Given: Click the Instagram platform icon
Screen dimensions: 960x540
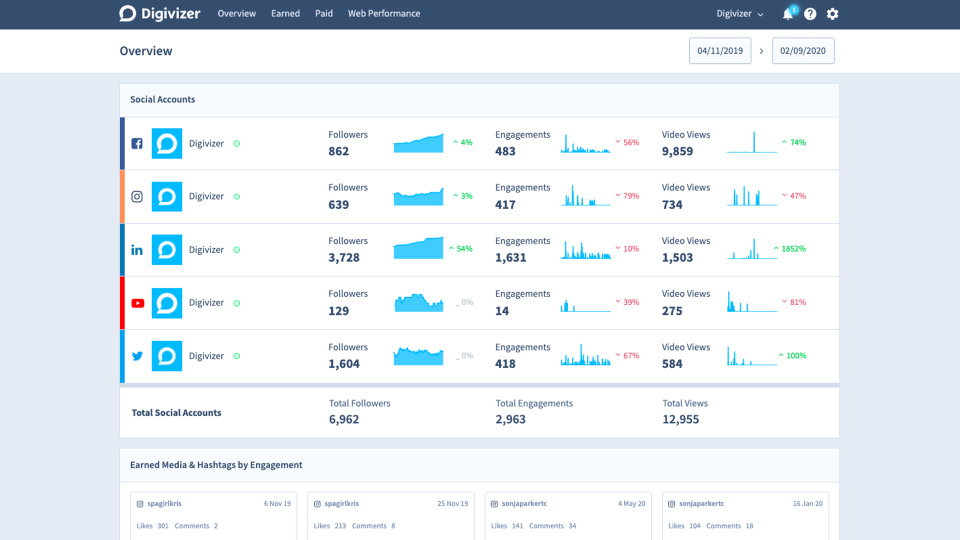Looking at the screenshot, I should 137,197.
